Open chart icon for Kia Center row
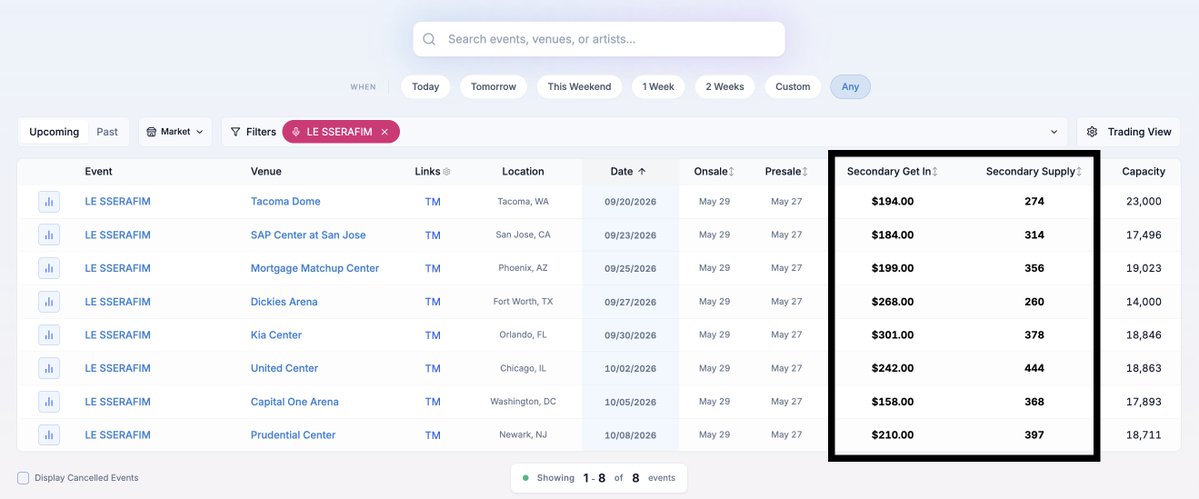Viewport: 1199px width, 499px height. (x=49, y=335)
